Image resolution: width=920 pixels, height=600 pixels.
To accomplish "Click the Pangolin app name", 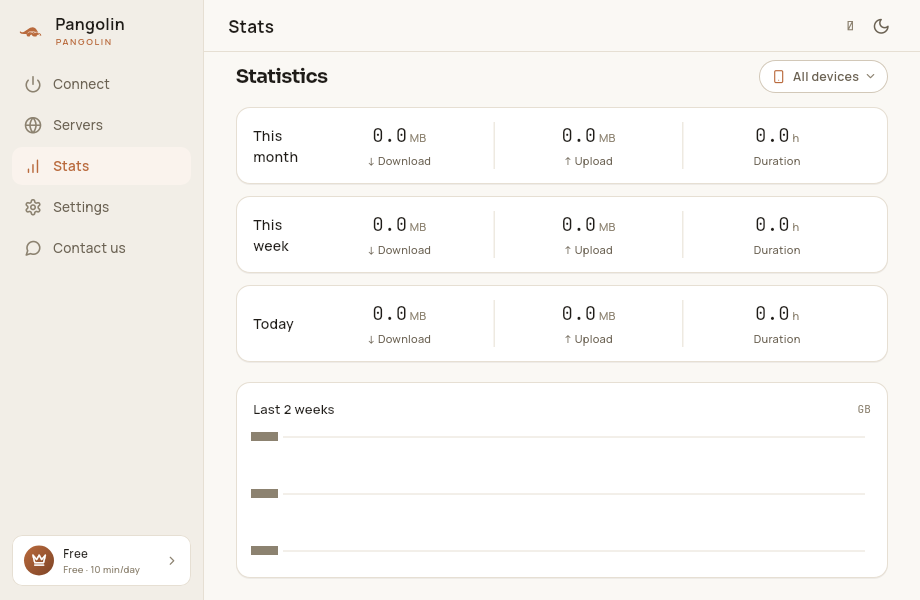I will coord(90,25).
